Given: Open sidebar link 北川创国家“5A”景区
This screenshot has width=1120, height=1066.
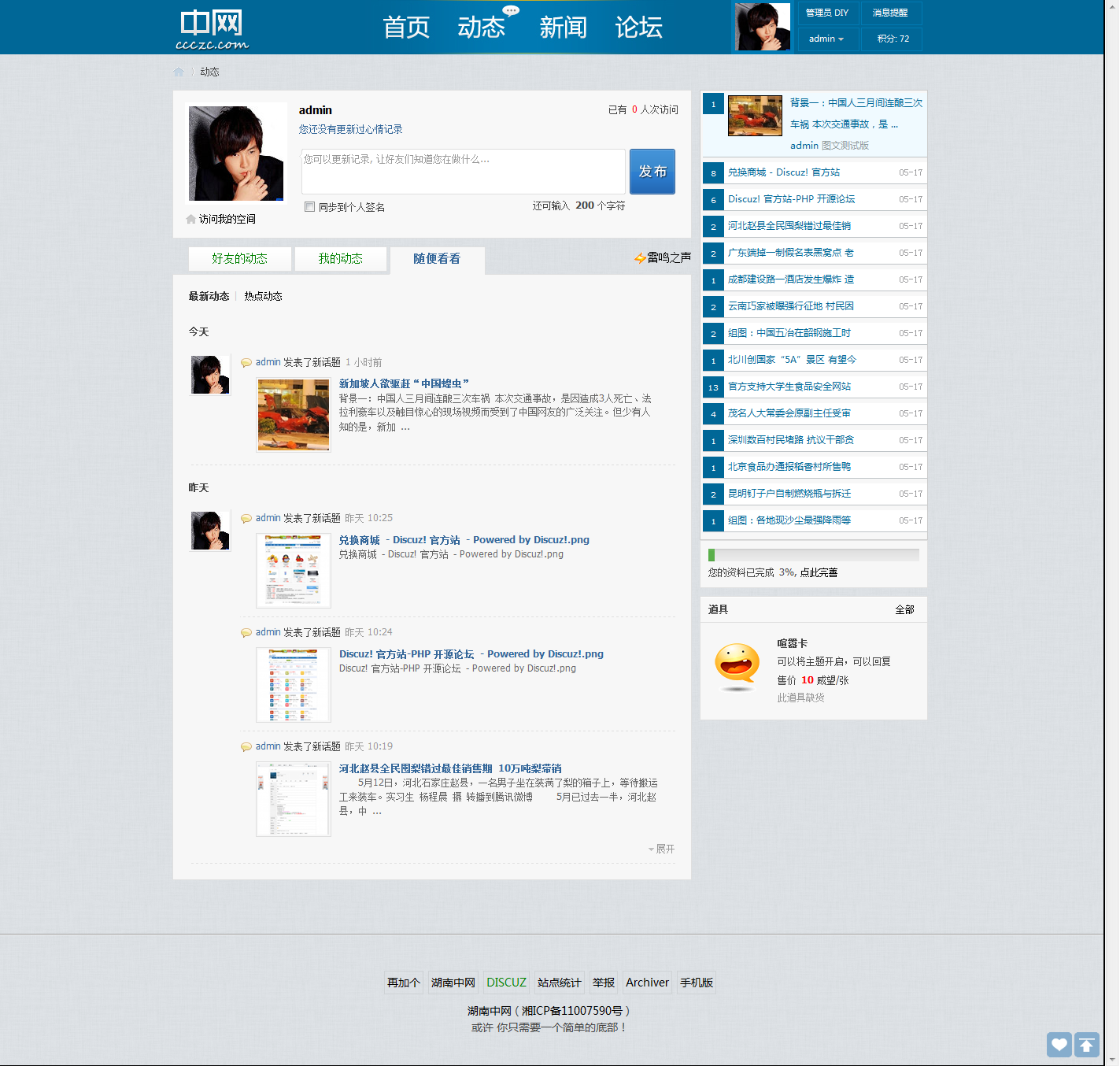Looking at the screenshot, I should pos(792,360).
